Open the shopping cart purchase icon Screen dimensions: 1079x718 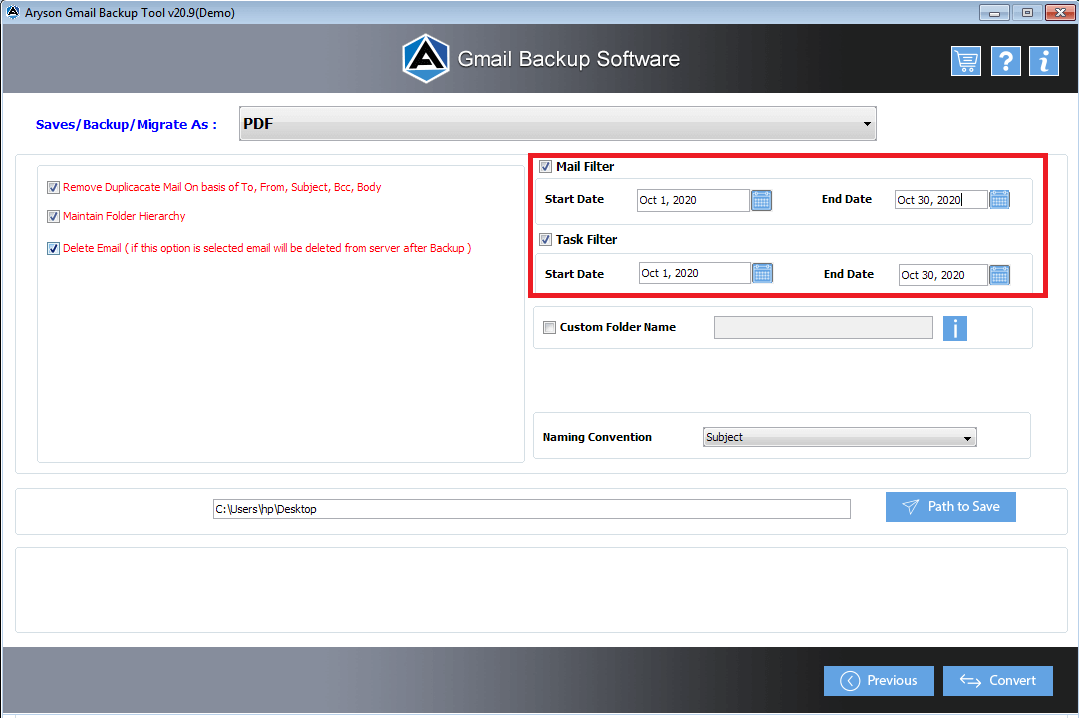tap(965, 61)
